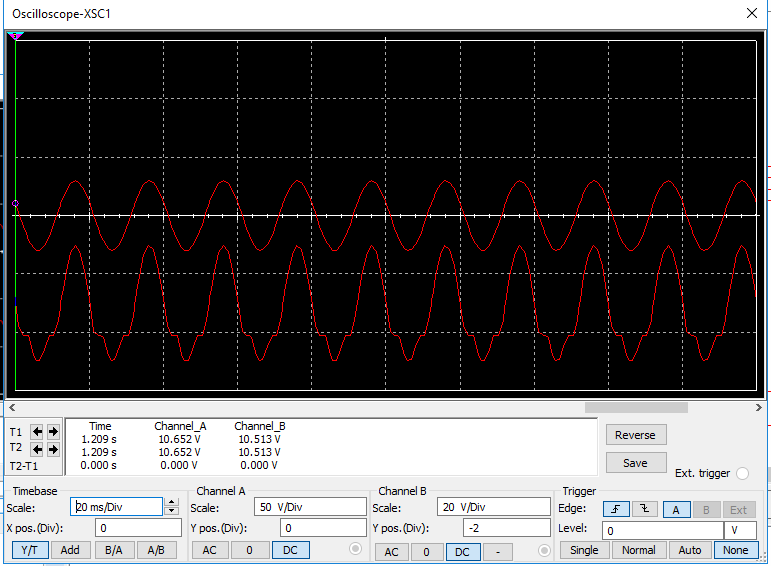This screenshot has height=566, width=771.
Task: Switch to B/A display mode
Action: pyautogui.click(x=114, y=550)
